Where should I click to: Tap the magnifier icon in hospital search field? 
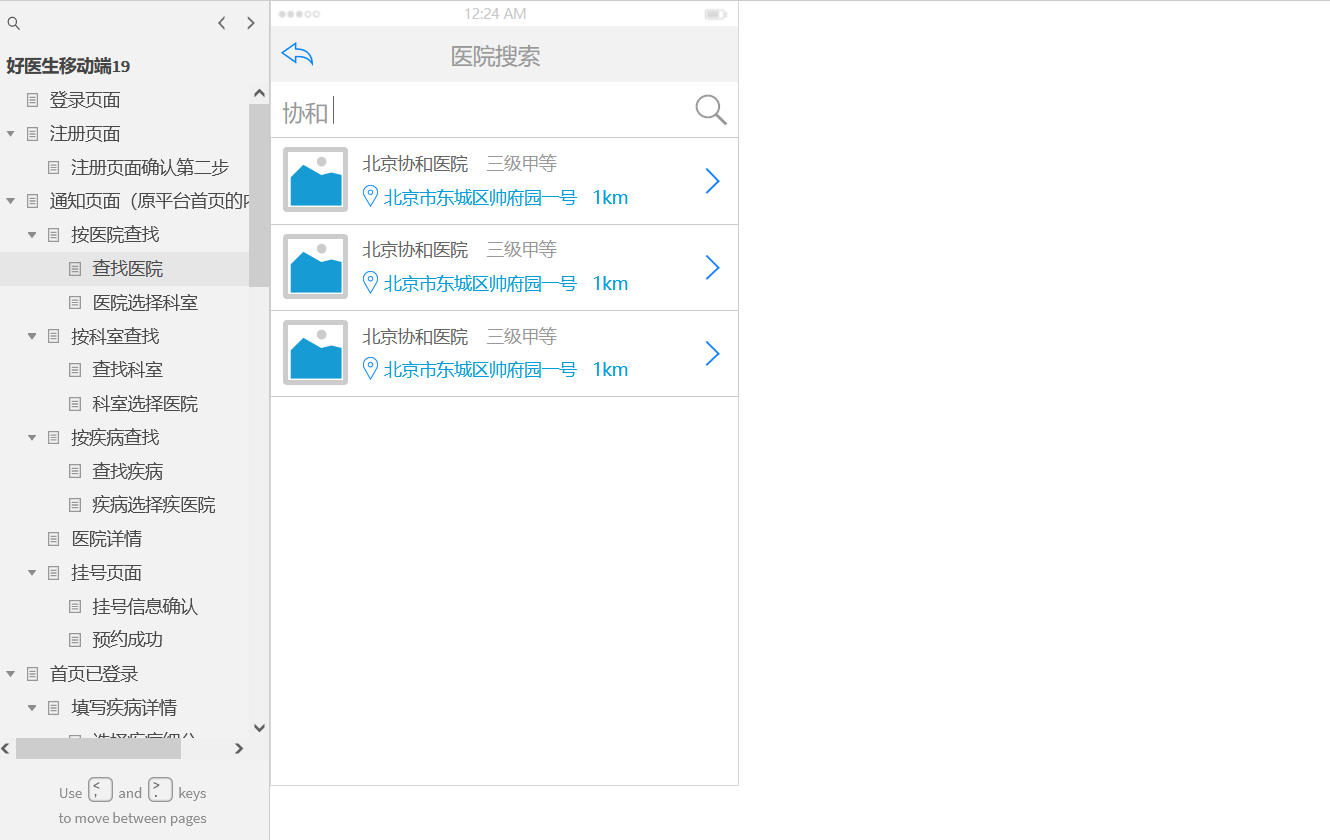point(711,110)
